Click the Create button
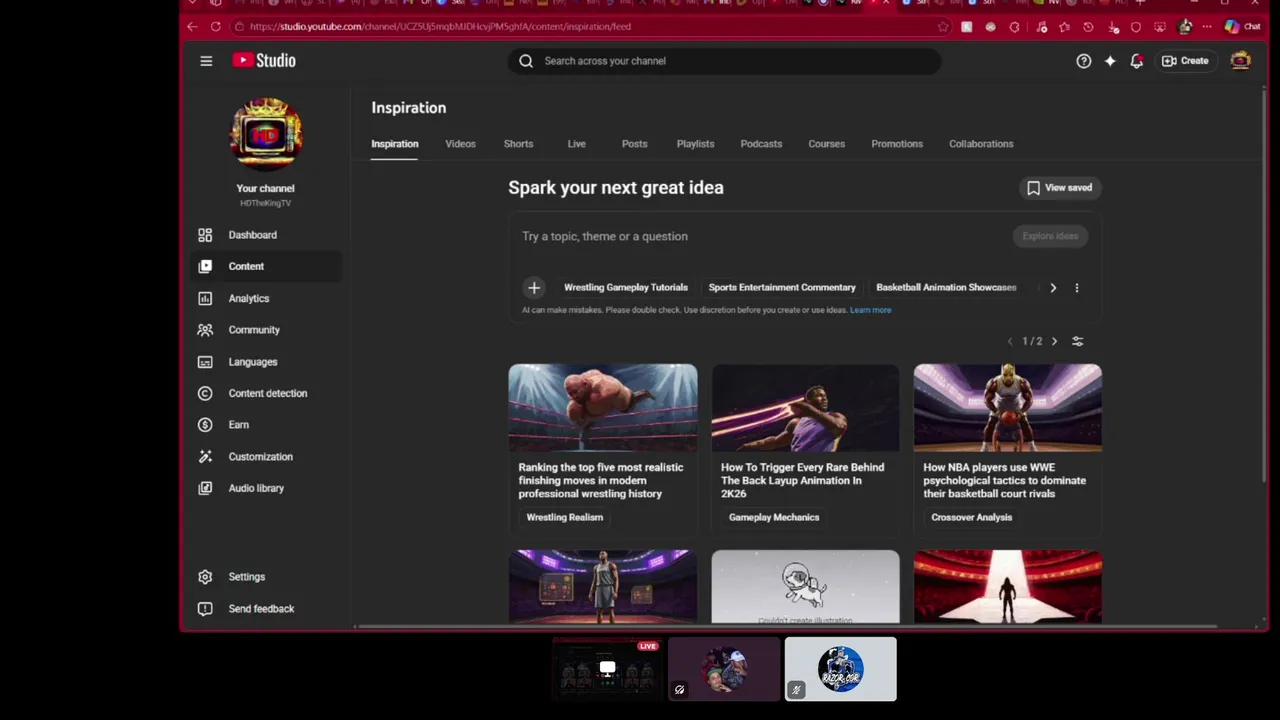 point(1185,61)
